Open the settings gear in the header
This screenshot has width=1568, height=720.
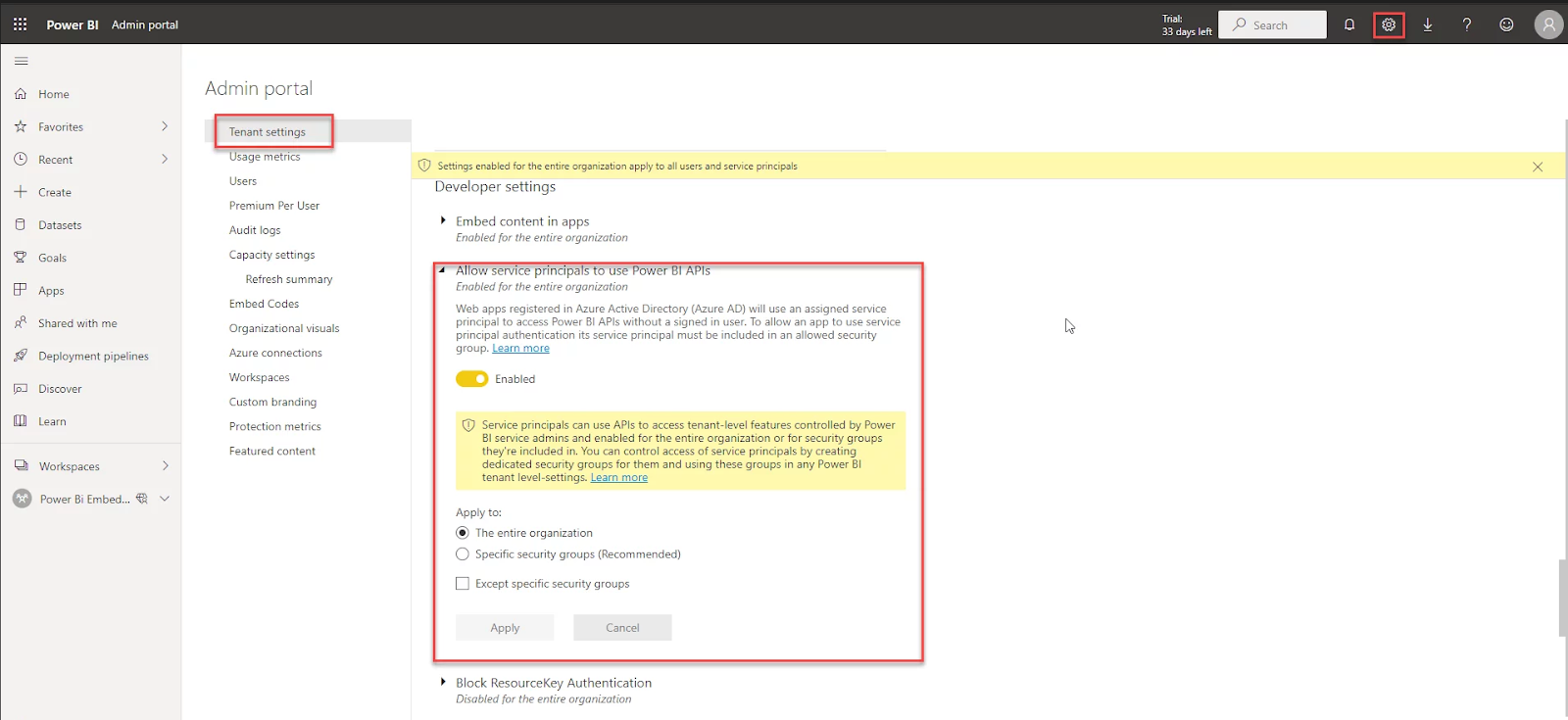pyautogui.click(x=1389, y=24)
